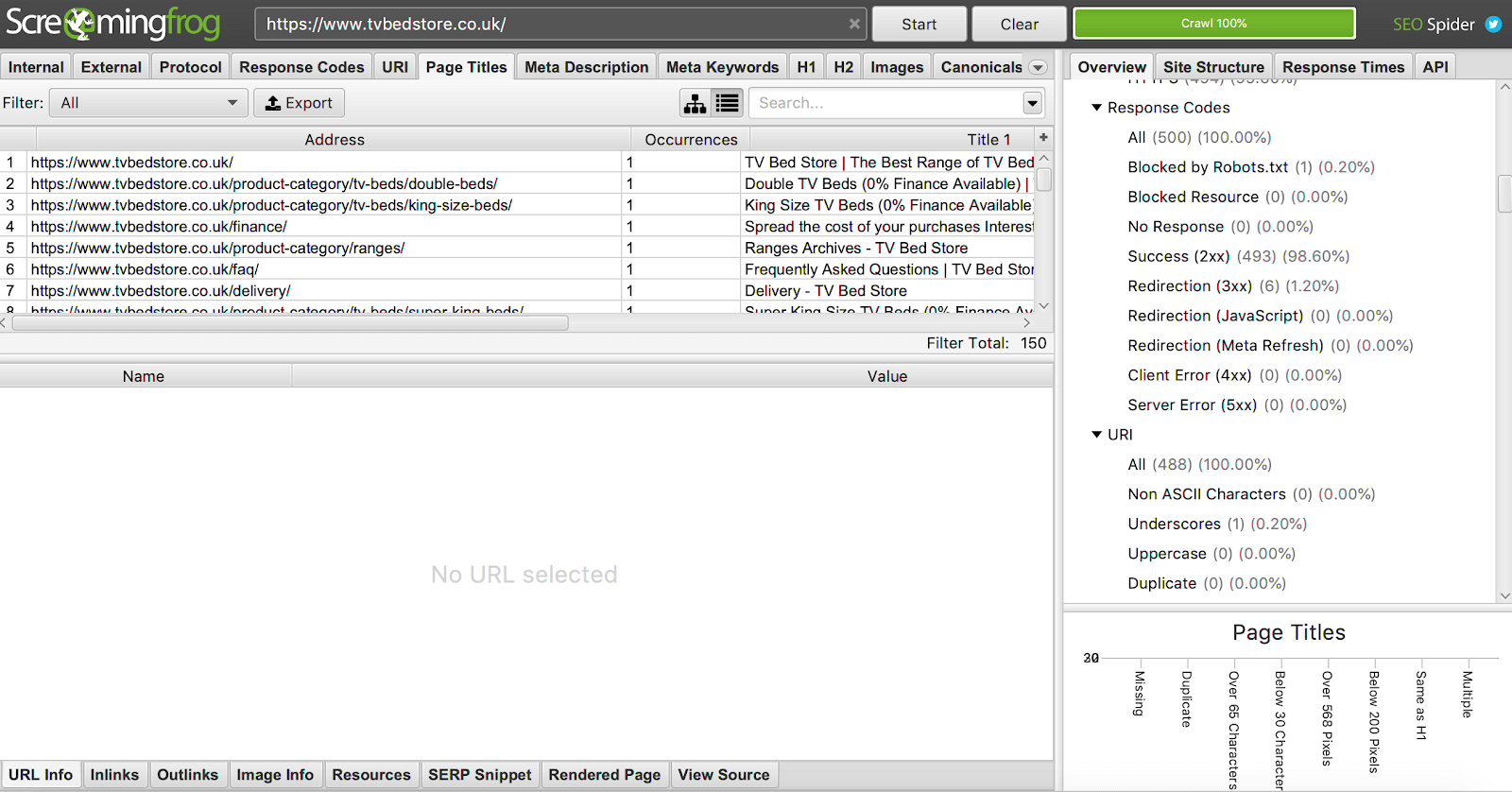Click the Twitter bird icon
Screen dimensions: 1512x792
click(x=1493, y=25)
